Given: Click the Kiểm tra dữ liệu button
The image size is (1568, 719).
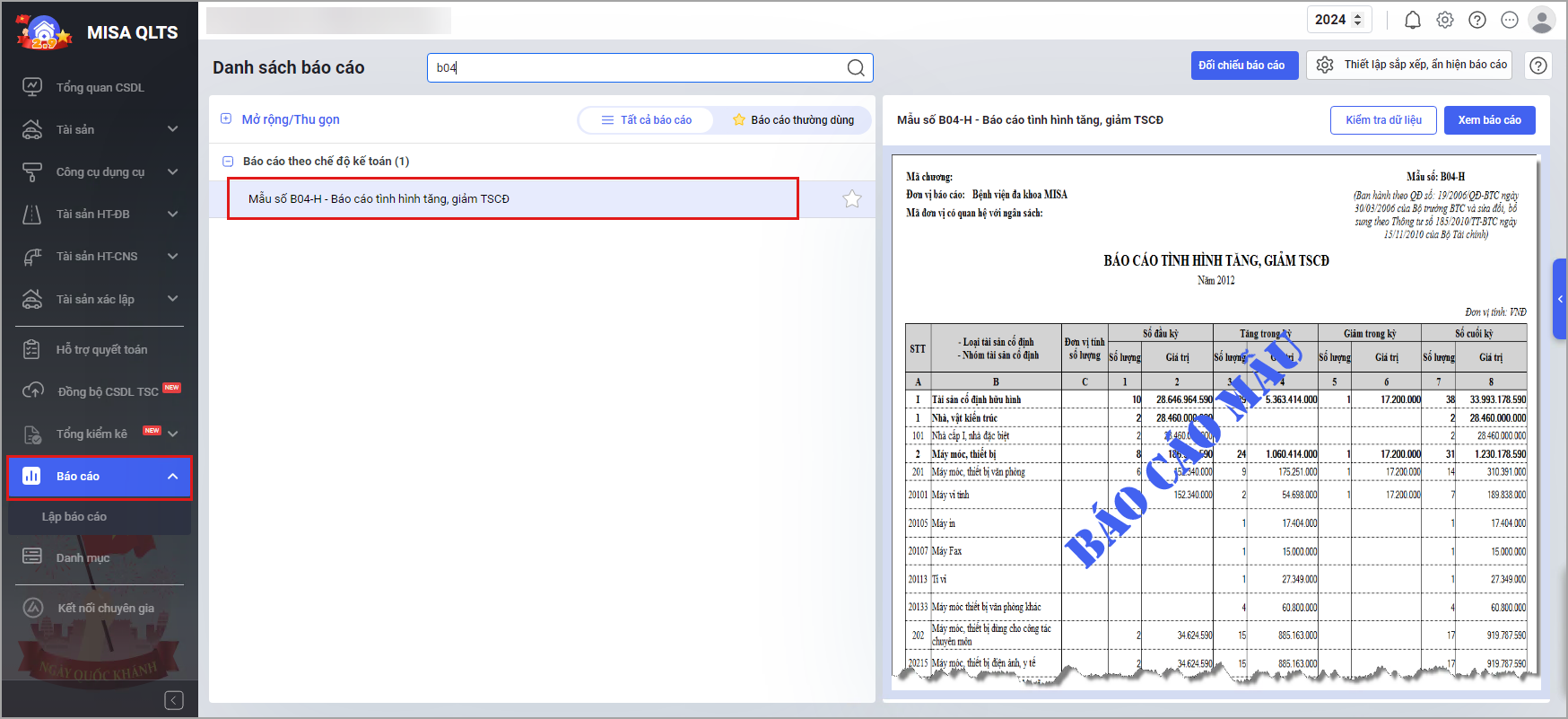Looking at the screenshot, I should [x=1383, y=120].
